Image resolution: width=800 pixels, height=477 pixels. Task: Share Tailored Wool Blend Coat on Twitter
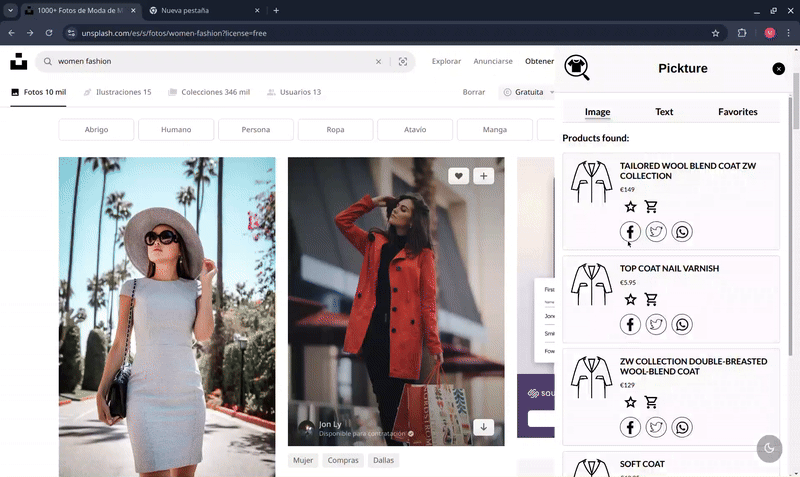(656, 232)
